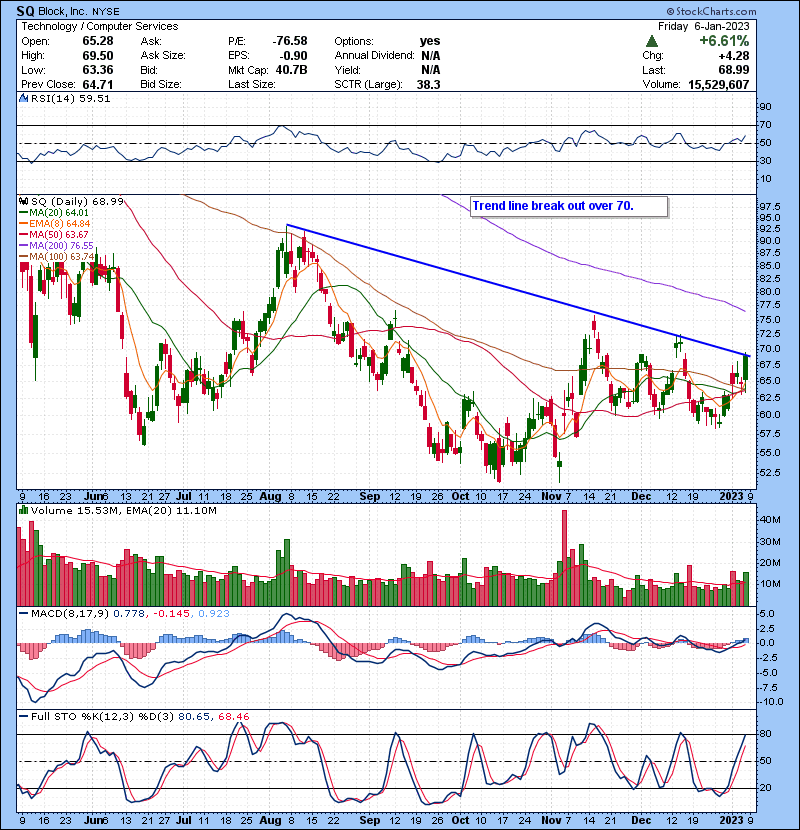Image resolution: width=800 pixels, height=830 pixels.
Task: Click the 40M volume axis level
Action: point(769,520)
